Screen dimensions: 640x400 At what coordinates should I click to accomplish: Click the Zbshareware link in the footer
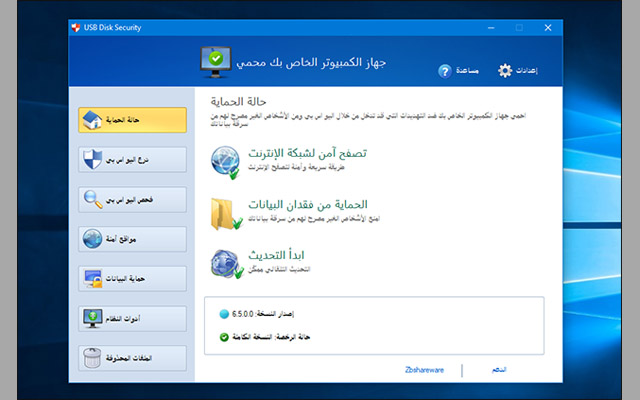pos(425,370)
